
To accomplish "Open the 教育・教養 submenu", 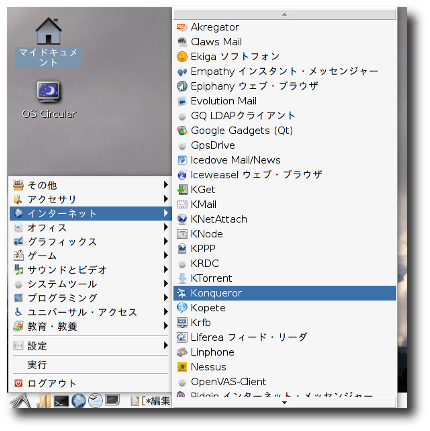I will [x=90, y=326].
